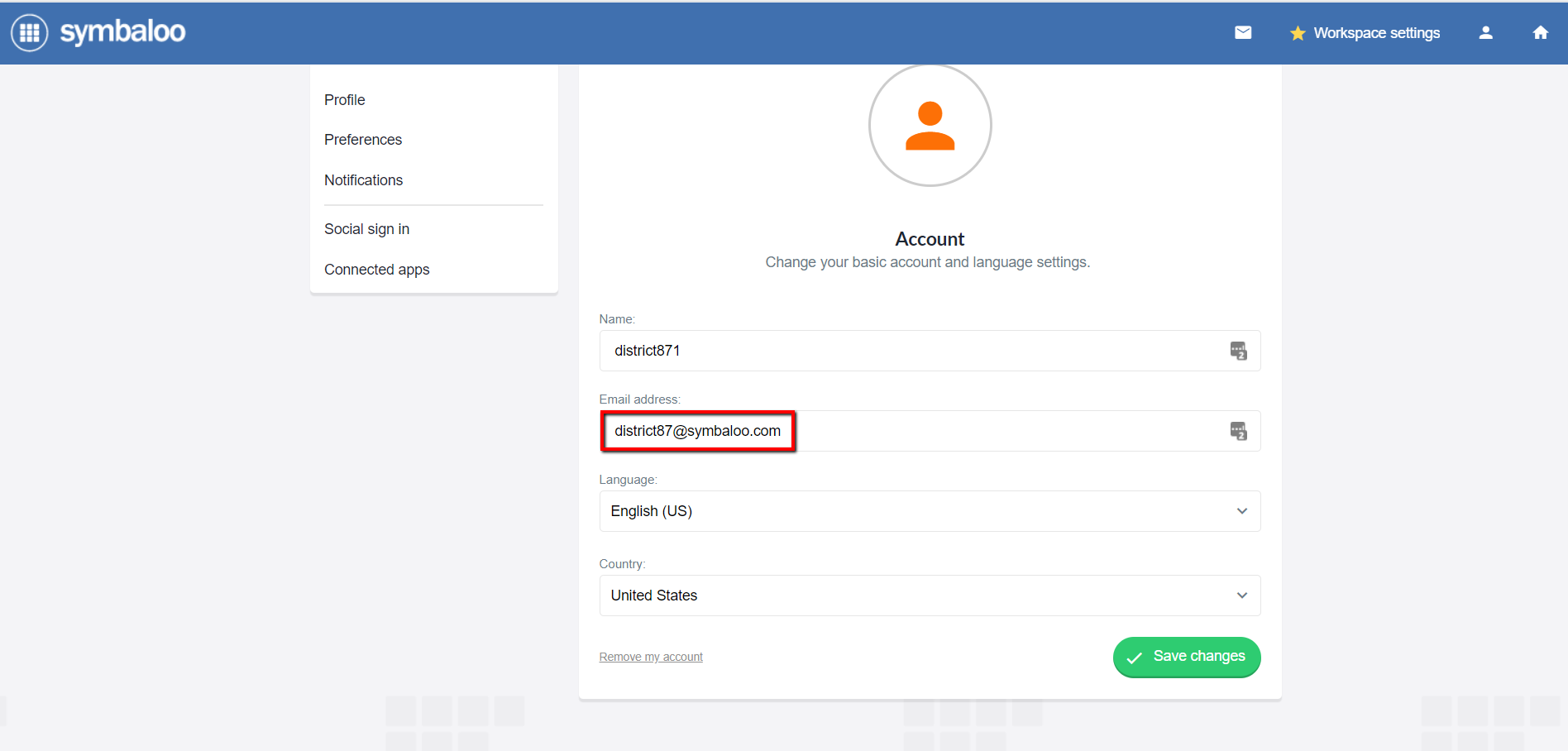This screenshot has width=1568, height=751.
Task: Select Preferences in the sidebar
Action: click(x=363, y=140)
